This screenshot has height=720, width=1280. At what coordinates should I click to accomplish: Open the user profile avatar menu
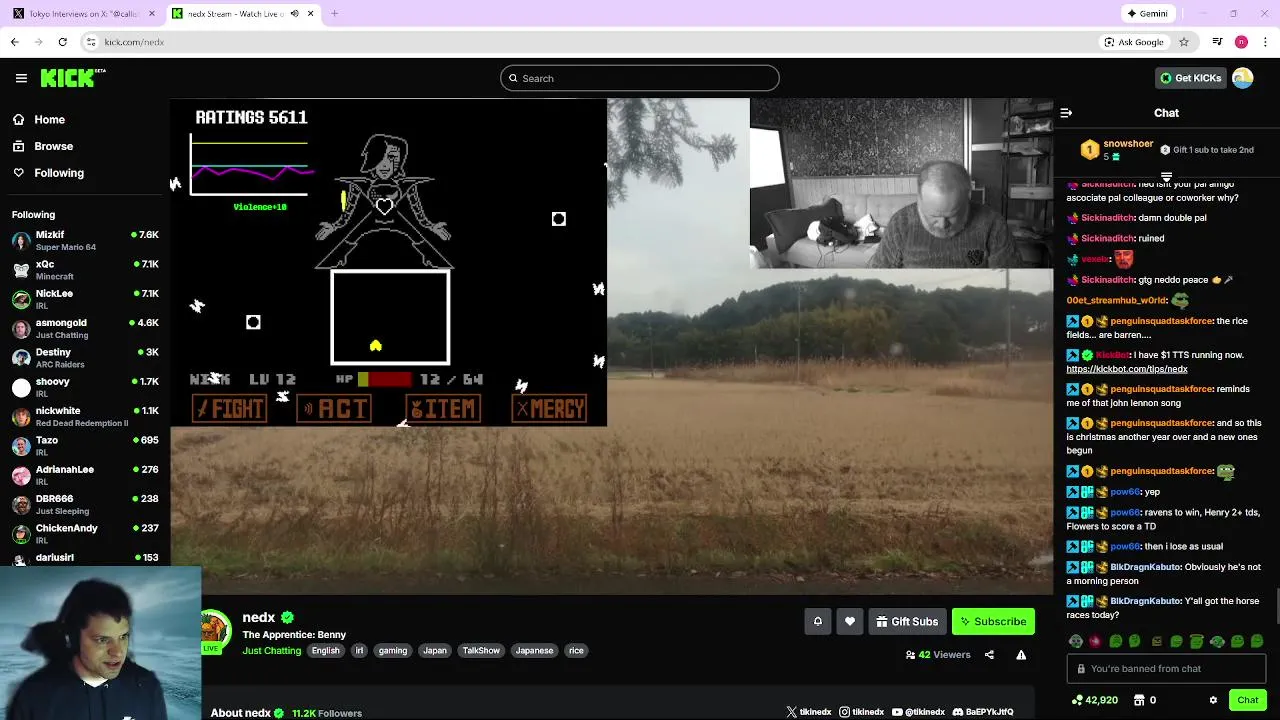(1243, 78)
